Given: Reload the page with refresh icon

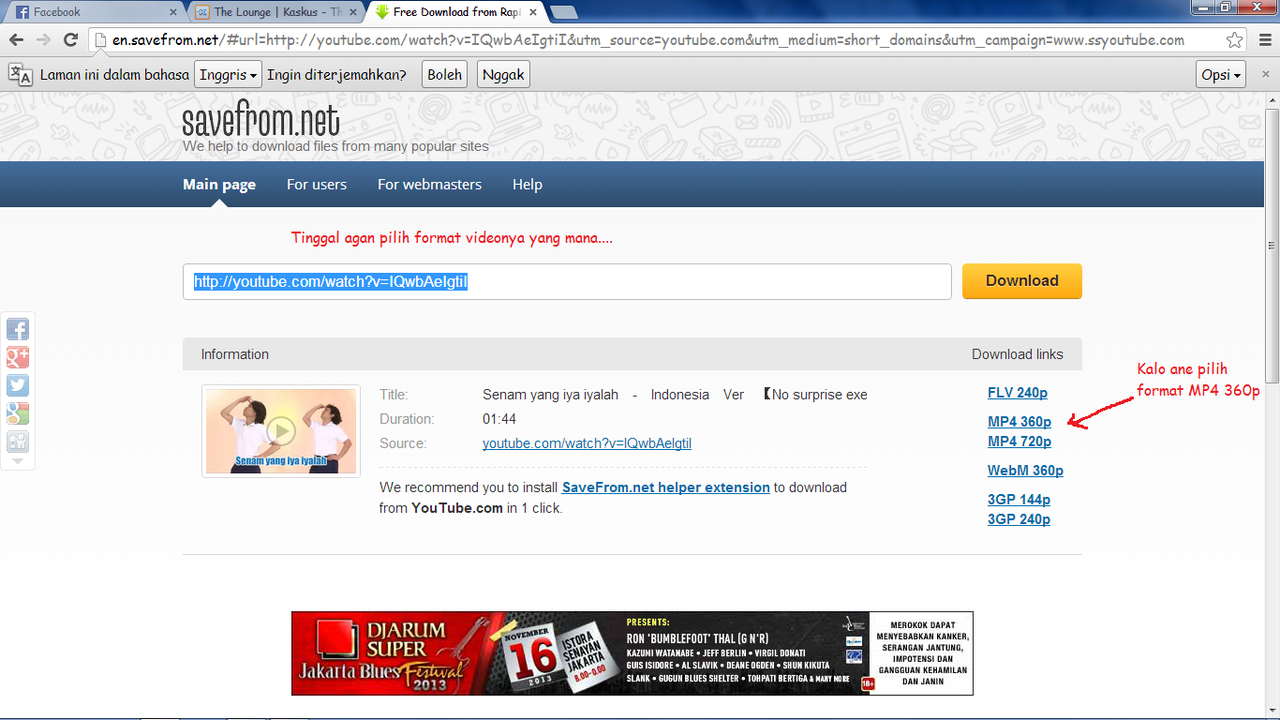Looking at the screenshot, I should [70, 40].
